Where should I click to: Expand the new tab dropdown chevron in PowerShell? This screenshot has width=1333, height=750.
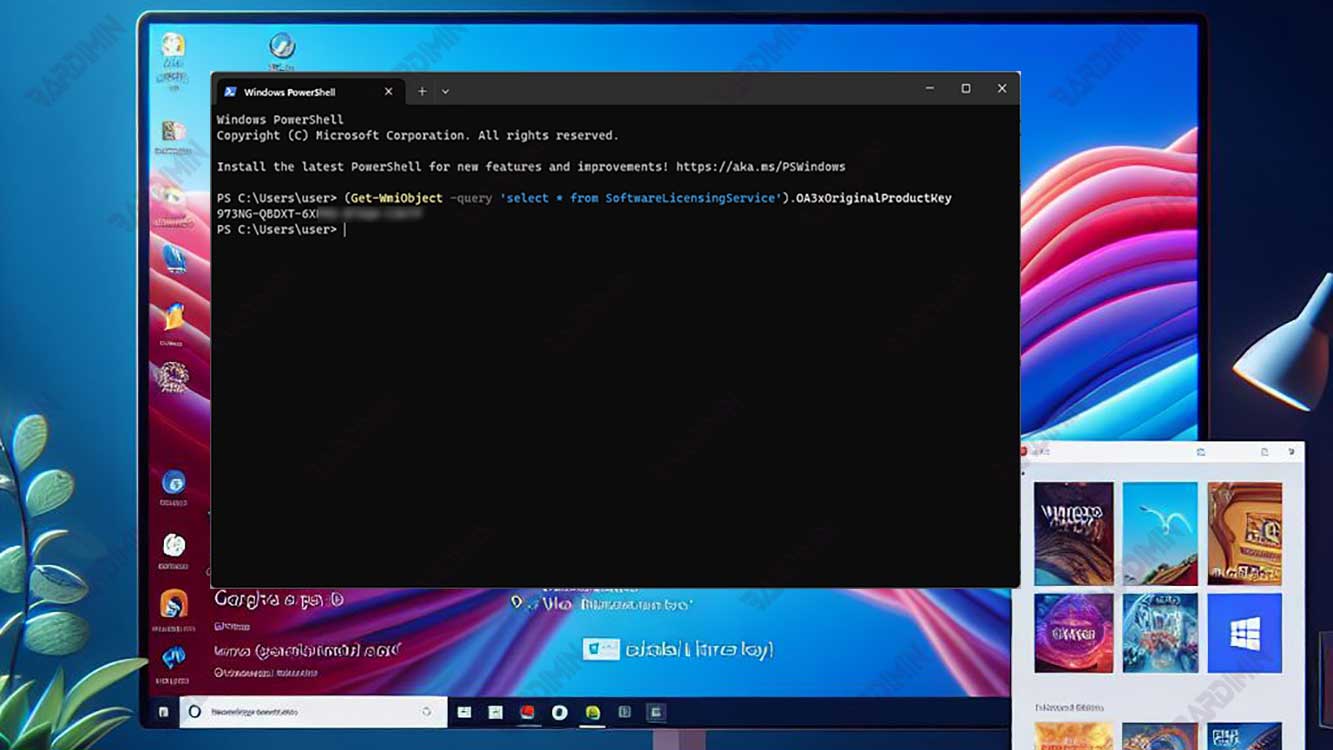[445, 91]
